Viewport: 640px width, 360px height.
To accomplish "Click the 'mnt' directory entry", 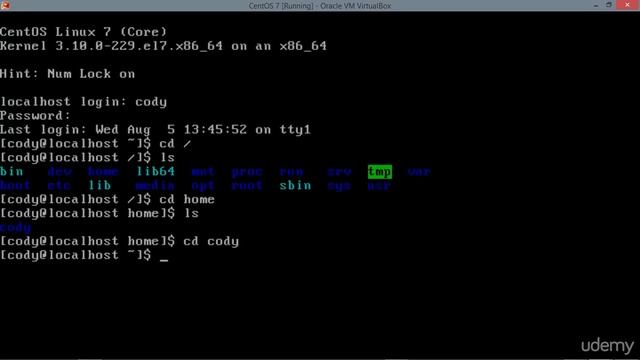I will click(x=203, y=171).
